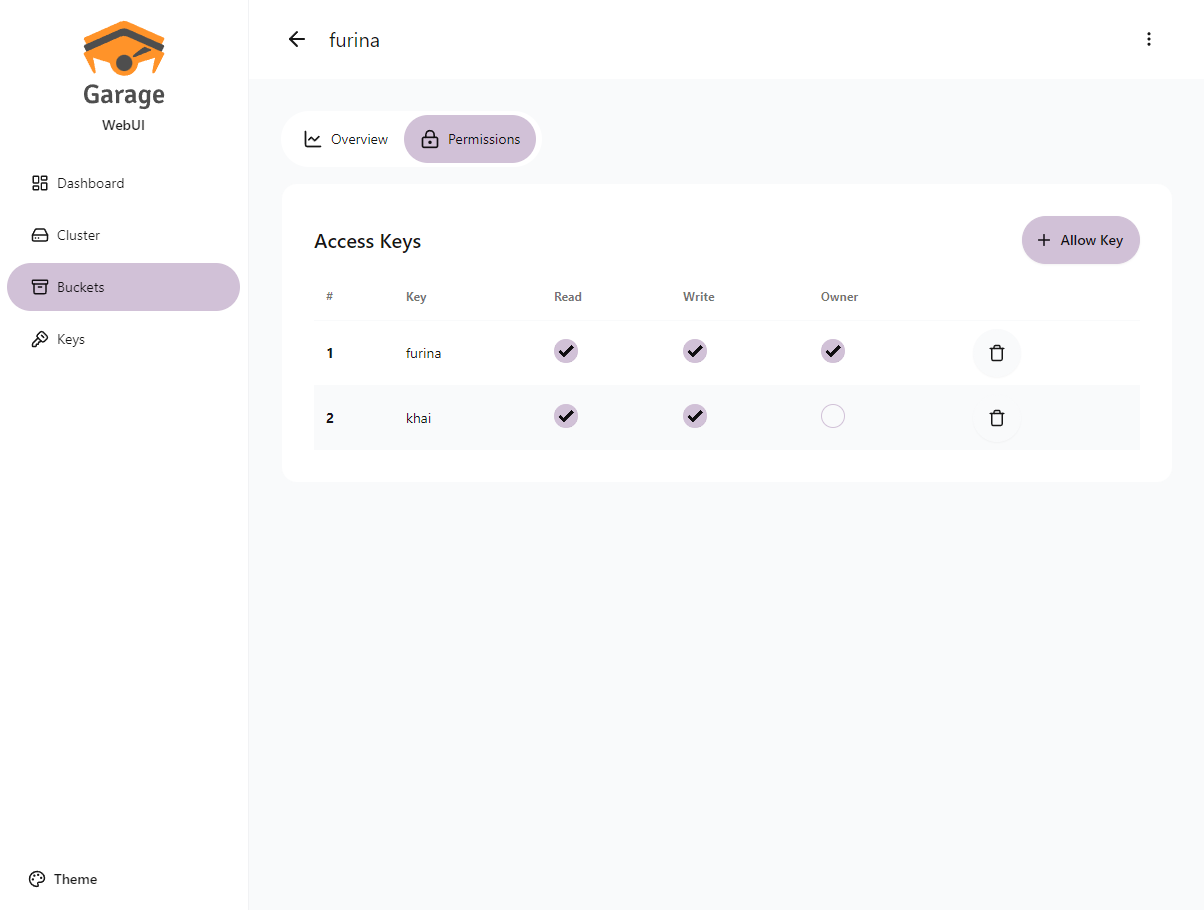Screen dimensions: 1204x910
Task: Select the Permissions tab
Action: 470,139
